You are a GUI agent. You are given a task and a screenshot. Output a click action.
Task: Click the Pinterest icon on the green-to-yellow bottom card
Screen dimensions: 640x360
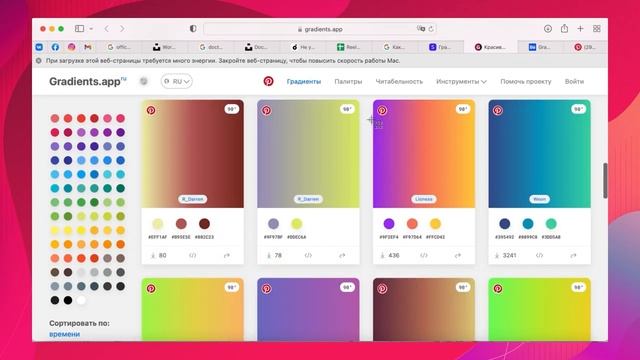pos(498,289)
